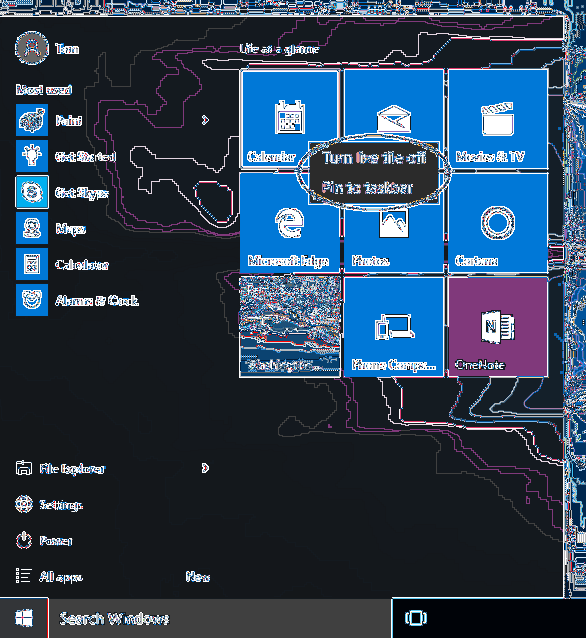Click the Search Windows box
This screenshot has height=638, width=586.
220,618
